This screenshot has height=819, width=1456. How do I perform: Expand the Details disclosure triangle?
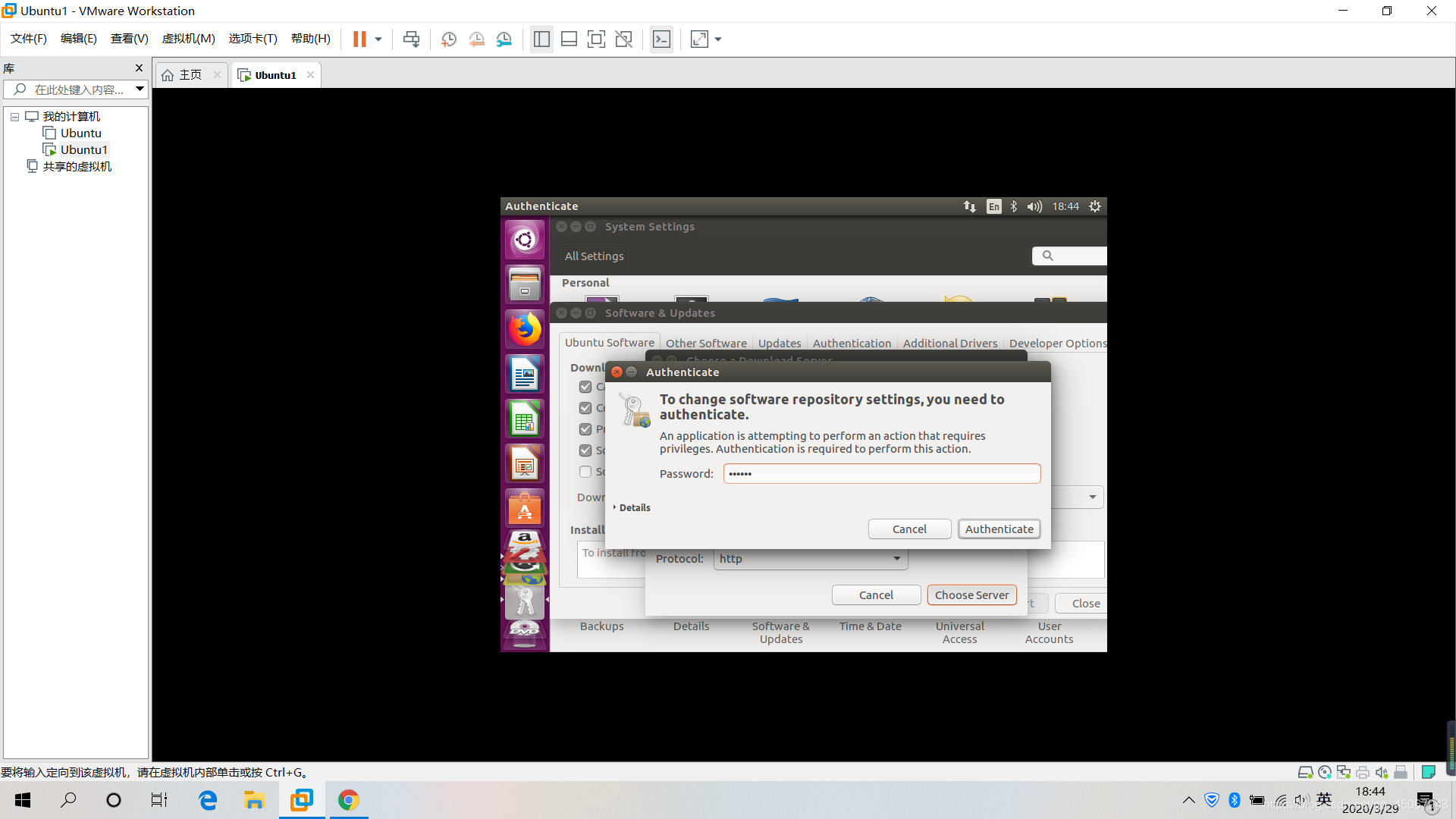click(615, 507)
